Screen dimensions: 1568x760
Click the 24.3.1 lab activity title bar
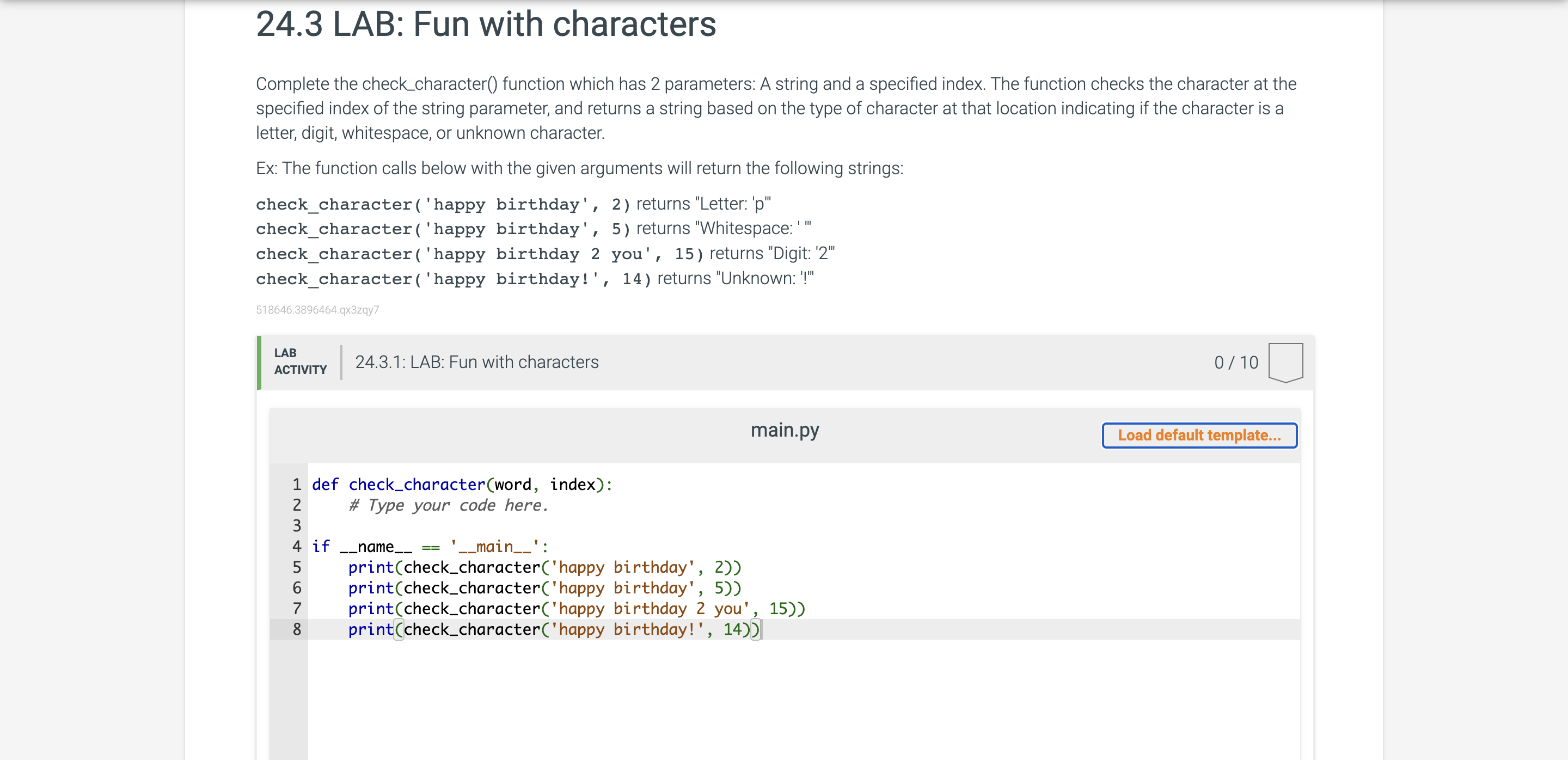[x=476, y=362]
